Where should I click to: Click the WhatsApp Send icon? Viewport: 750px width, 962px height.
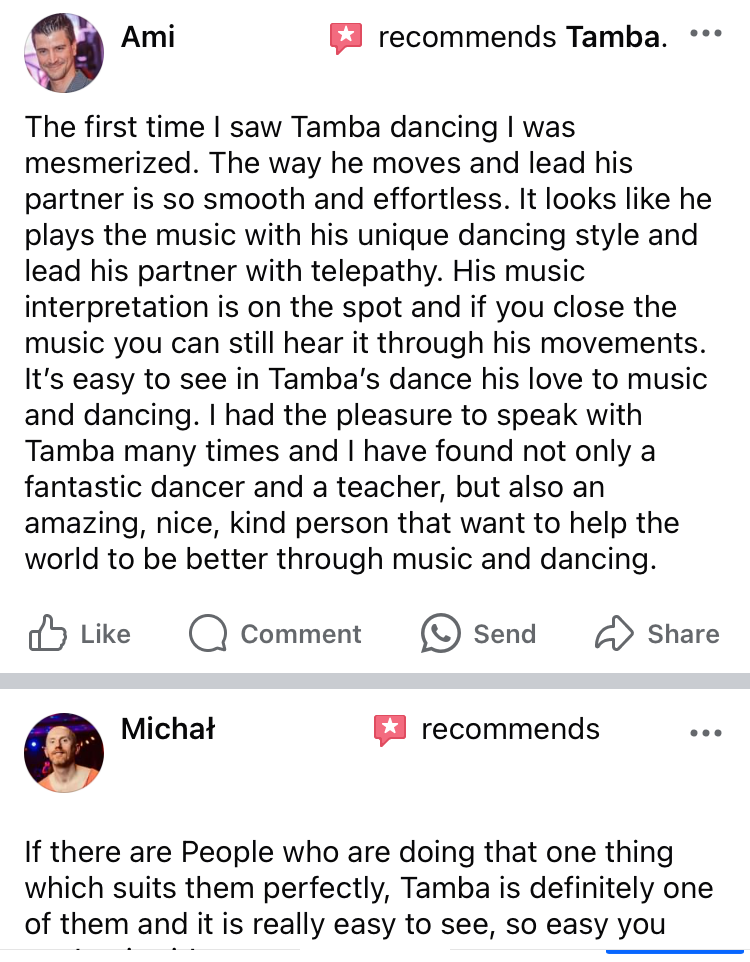tap(441, 633)
